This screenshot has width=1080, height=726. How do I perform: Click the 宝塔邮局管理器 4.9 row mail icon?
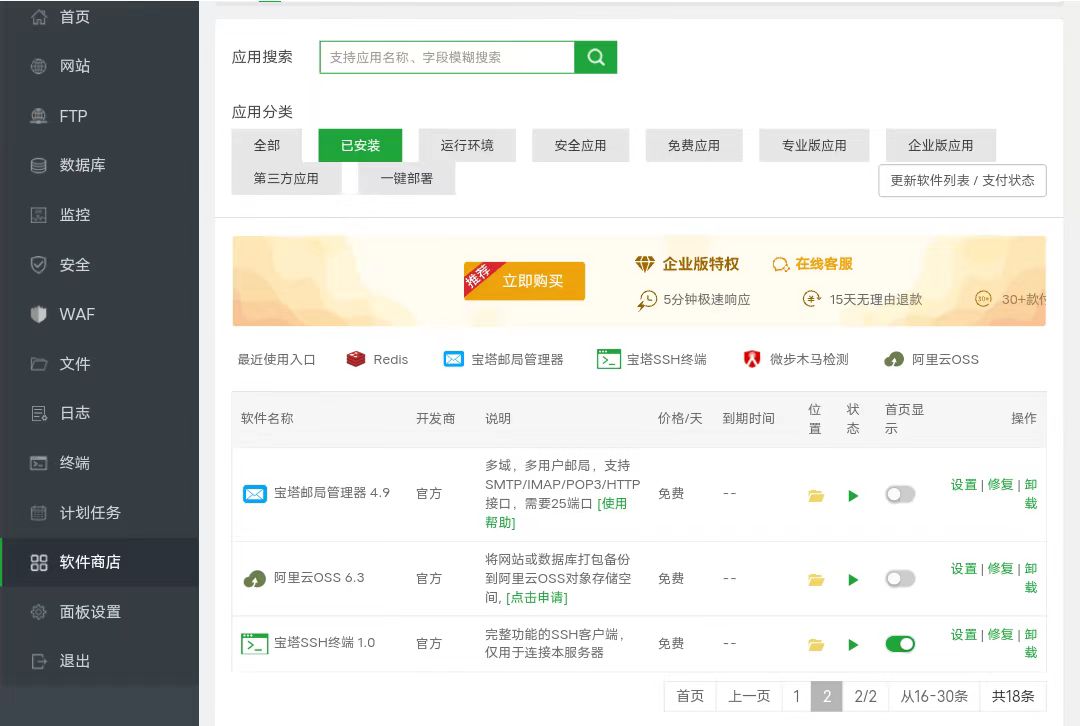point(255,494)
